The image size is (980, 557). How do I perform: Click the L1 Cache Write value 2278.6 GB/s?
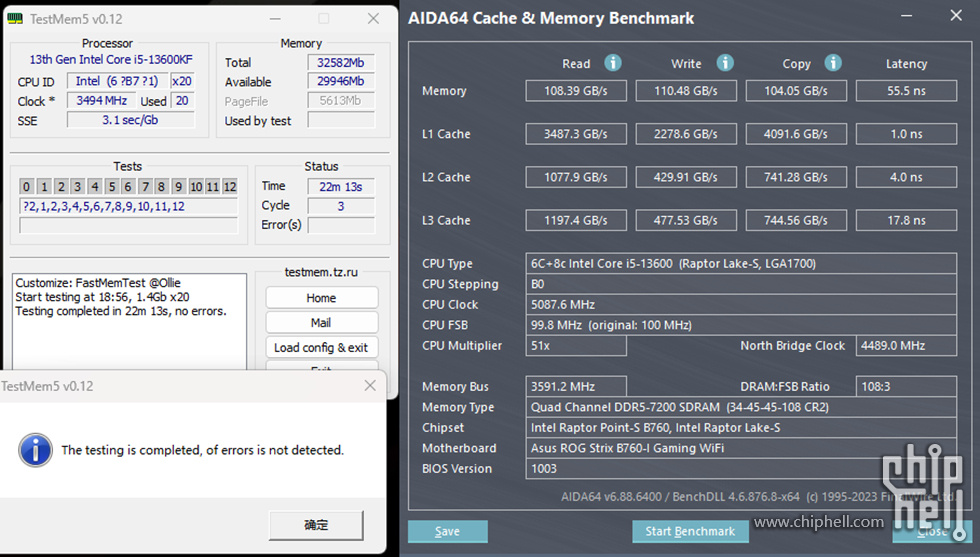click(x=686, y=134)
